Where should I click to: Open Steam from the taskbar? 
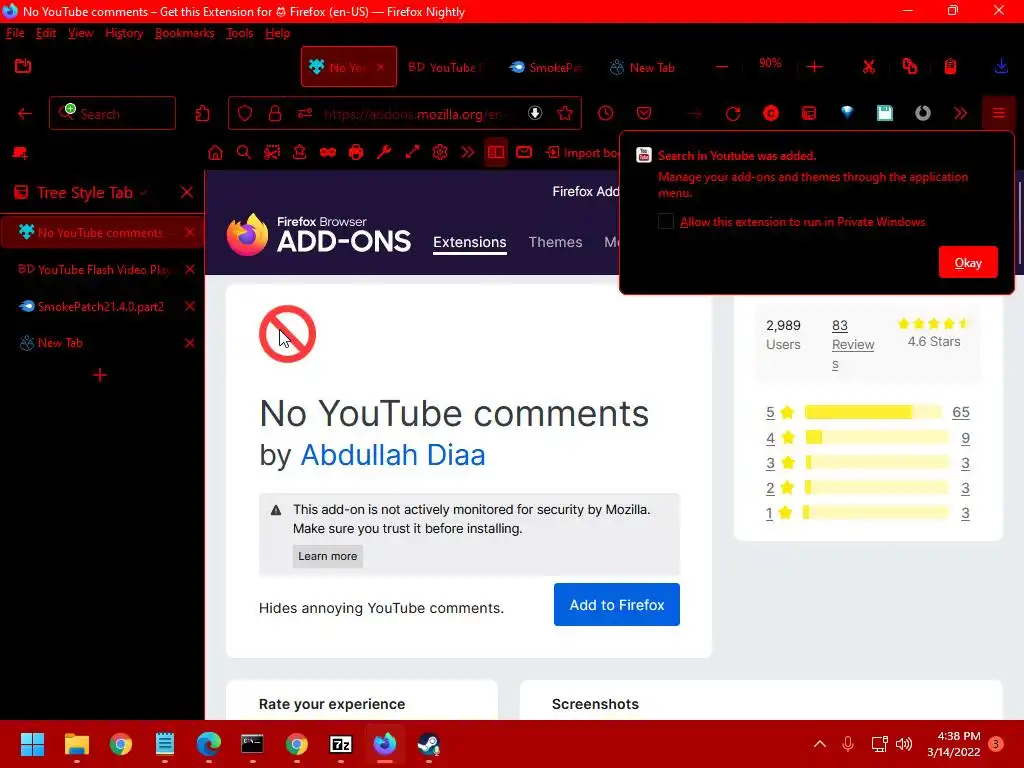(x=428, y=744)
